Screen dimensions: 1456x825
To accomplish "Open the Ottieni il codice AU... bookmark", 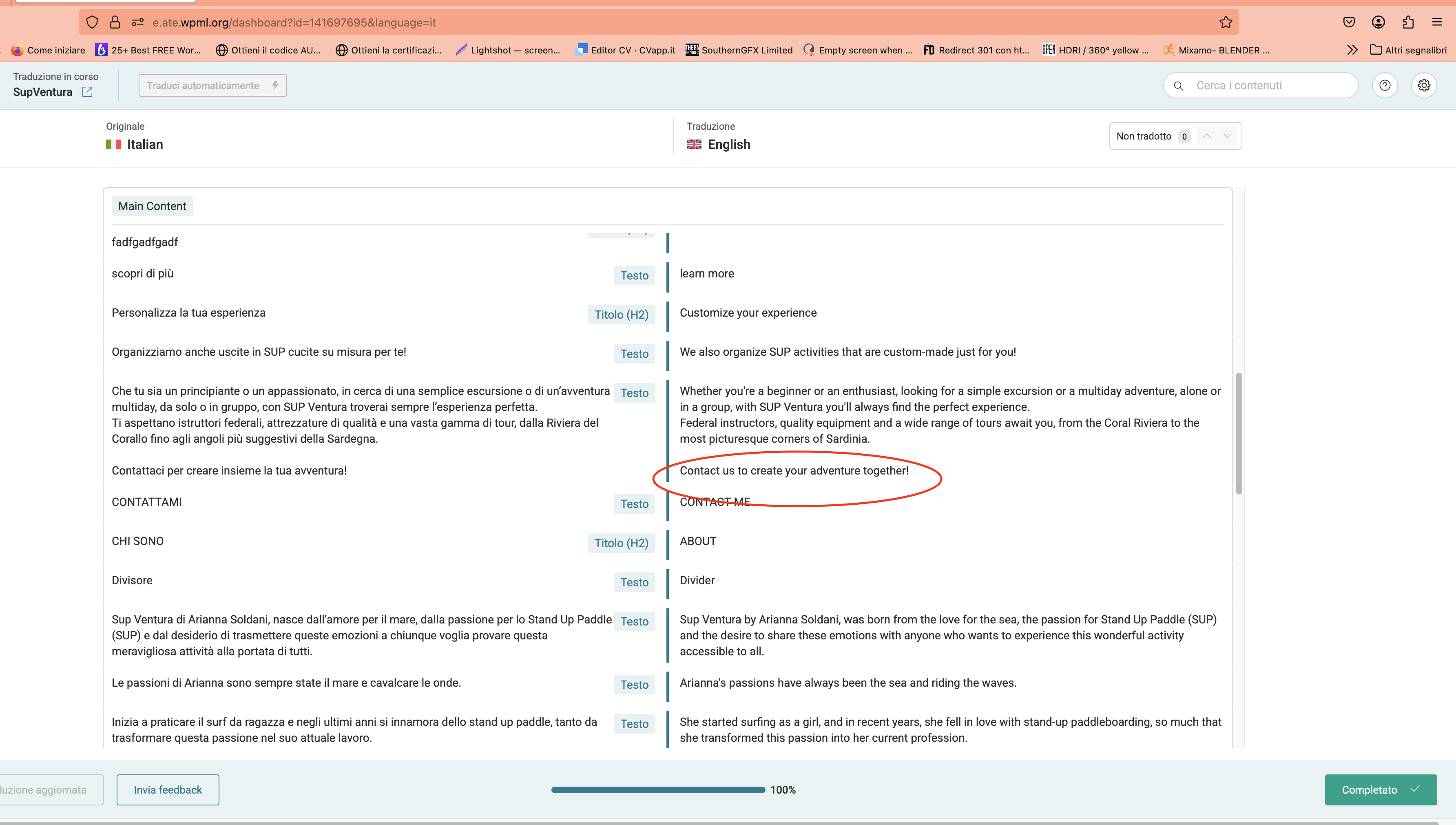I will point(268,50).
